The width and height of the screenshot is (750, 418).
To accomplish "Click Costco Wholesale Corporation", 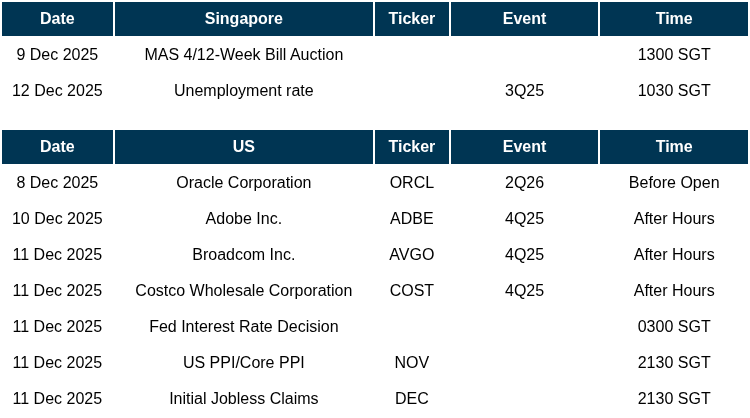I will tap(243, 291).
